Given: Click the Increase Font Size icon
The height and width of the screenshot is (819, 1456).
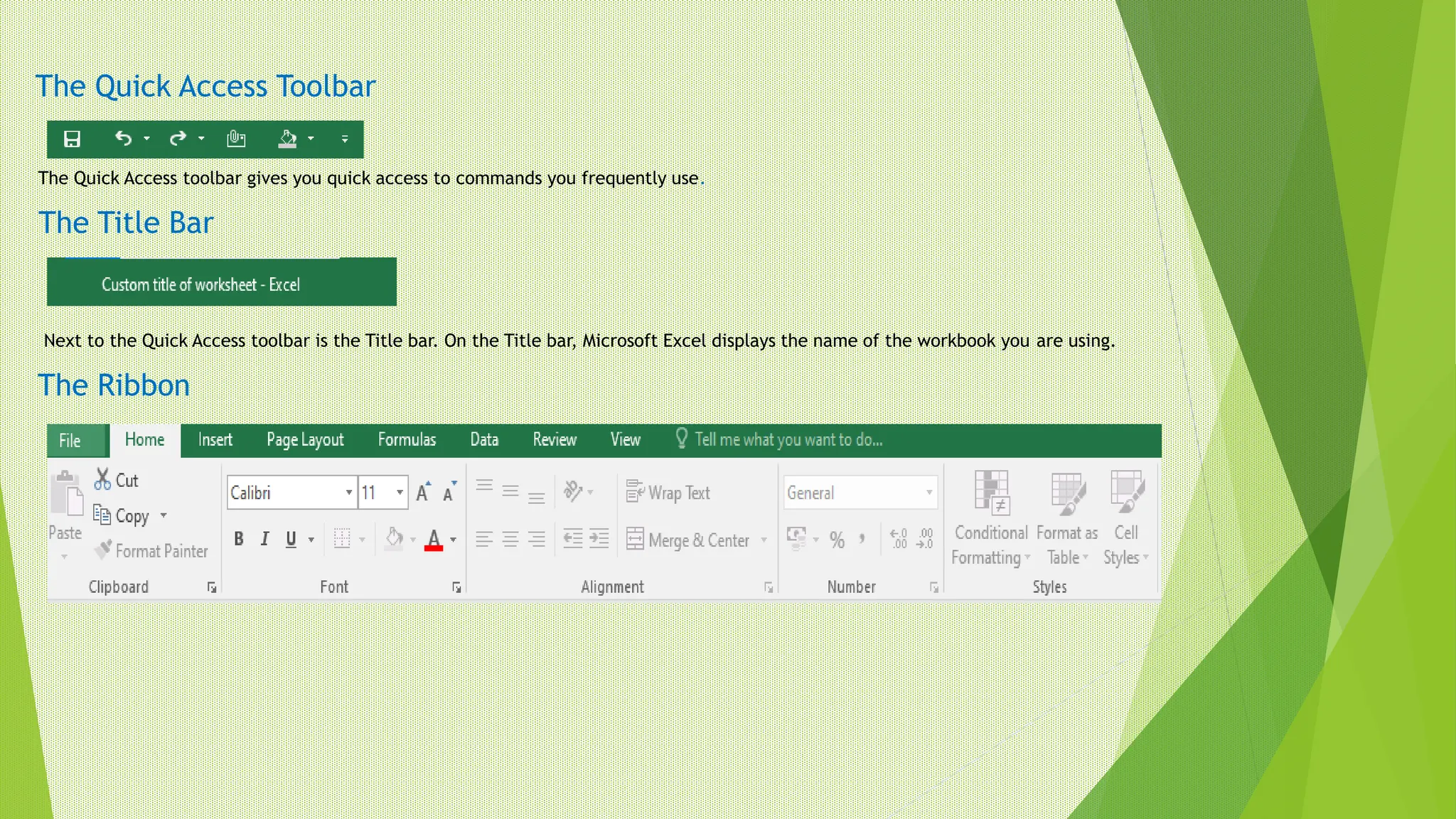Looking at the screenshot, I should click(x=424, y=492).
